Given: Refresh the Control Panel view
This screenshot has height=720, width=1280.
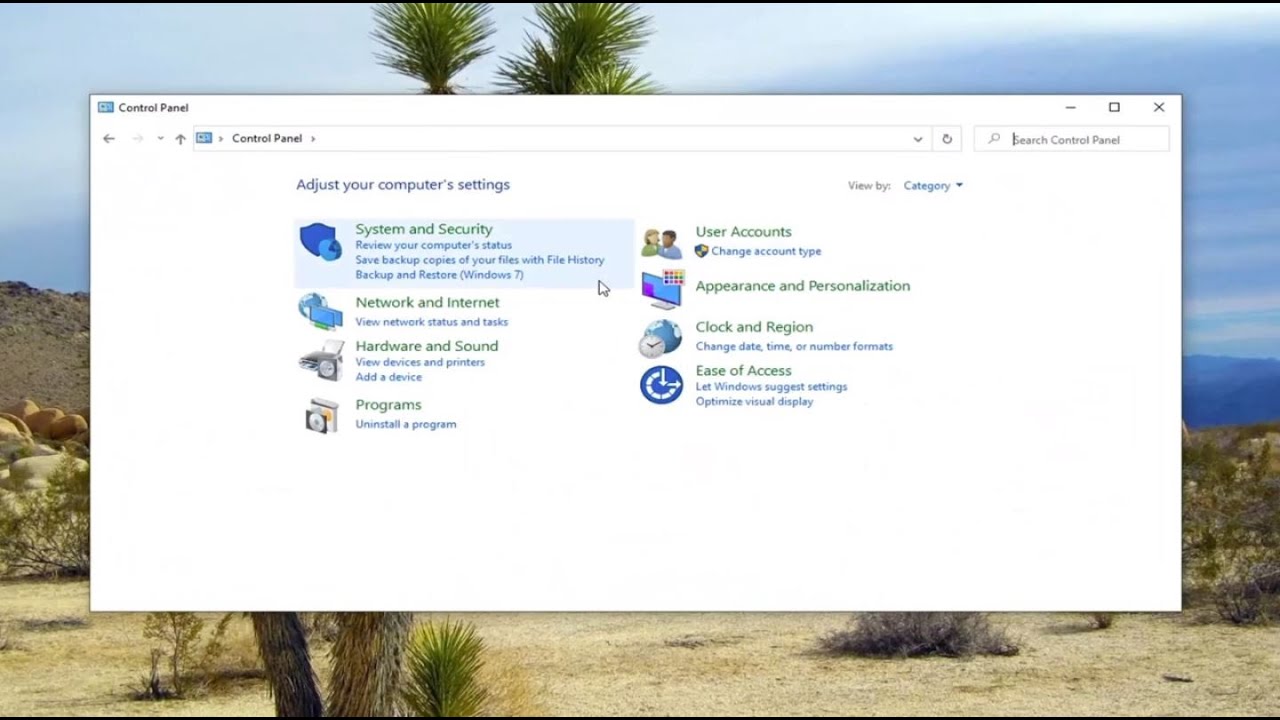Looking at the screenshot, I should pyautogui.click(x=947, y=139).
